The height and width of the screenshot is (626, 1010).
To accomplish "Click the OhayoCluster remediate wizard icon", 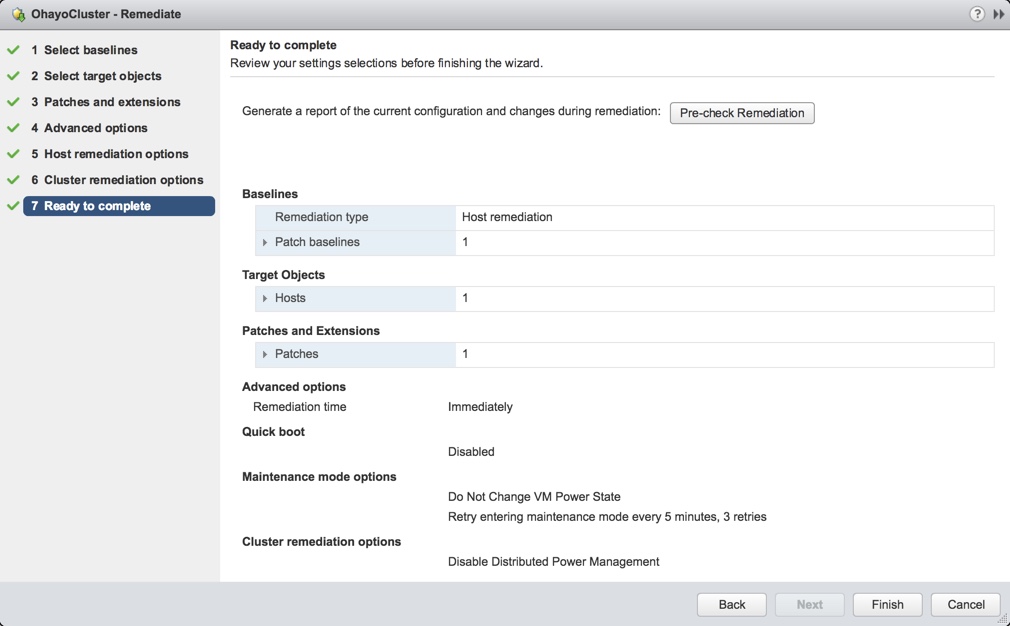I will (18, 15).
